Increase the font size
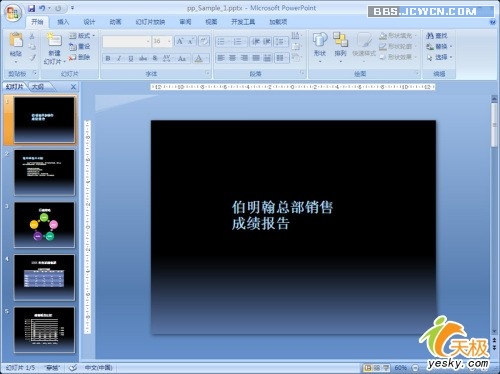Screen dimensions: 500x374 click(x=180, y=41)
